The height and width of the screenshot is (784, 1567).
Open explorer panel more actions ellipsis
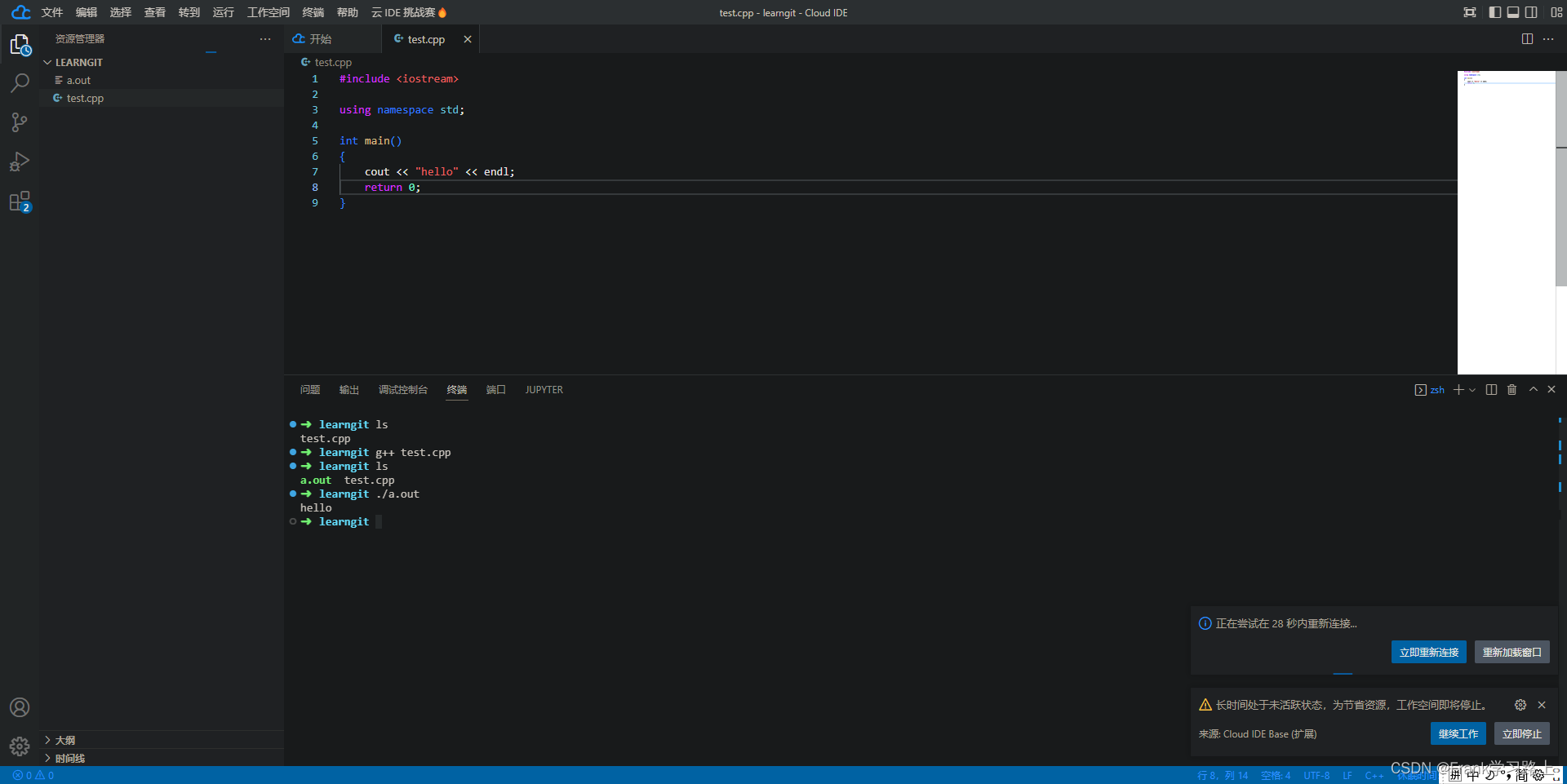point(265,39)
